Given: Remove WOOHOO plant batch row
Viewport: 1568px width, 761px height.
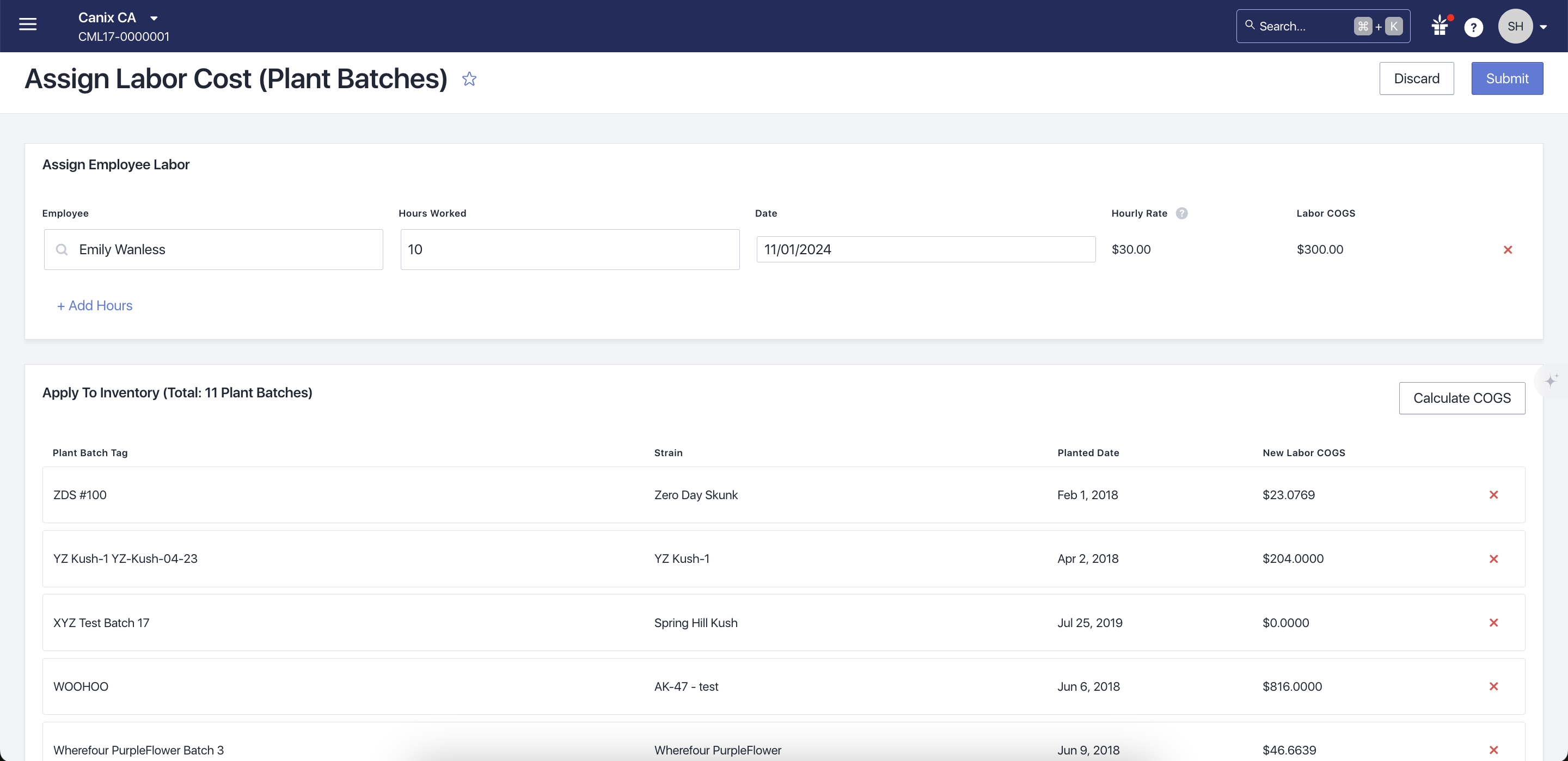Looking at the screenshot, I should click(x=1493, y=687).
